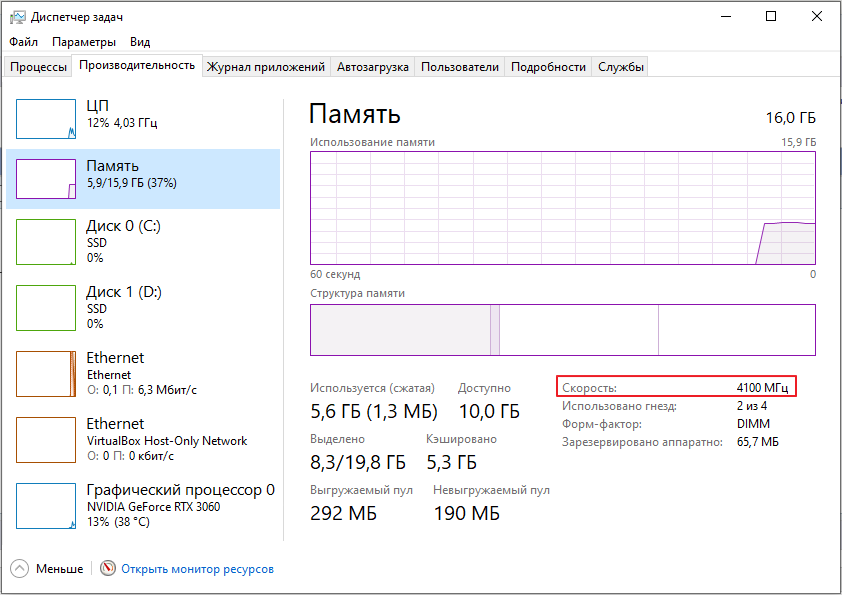Image resolution: width=842 pixels, height=595 pixels.
Task: Select the Память mini graph thumbnail
Action: click(46, 179)
